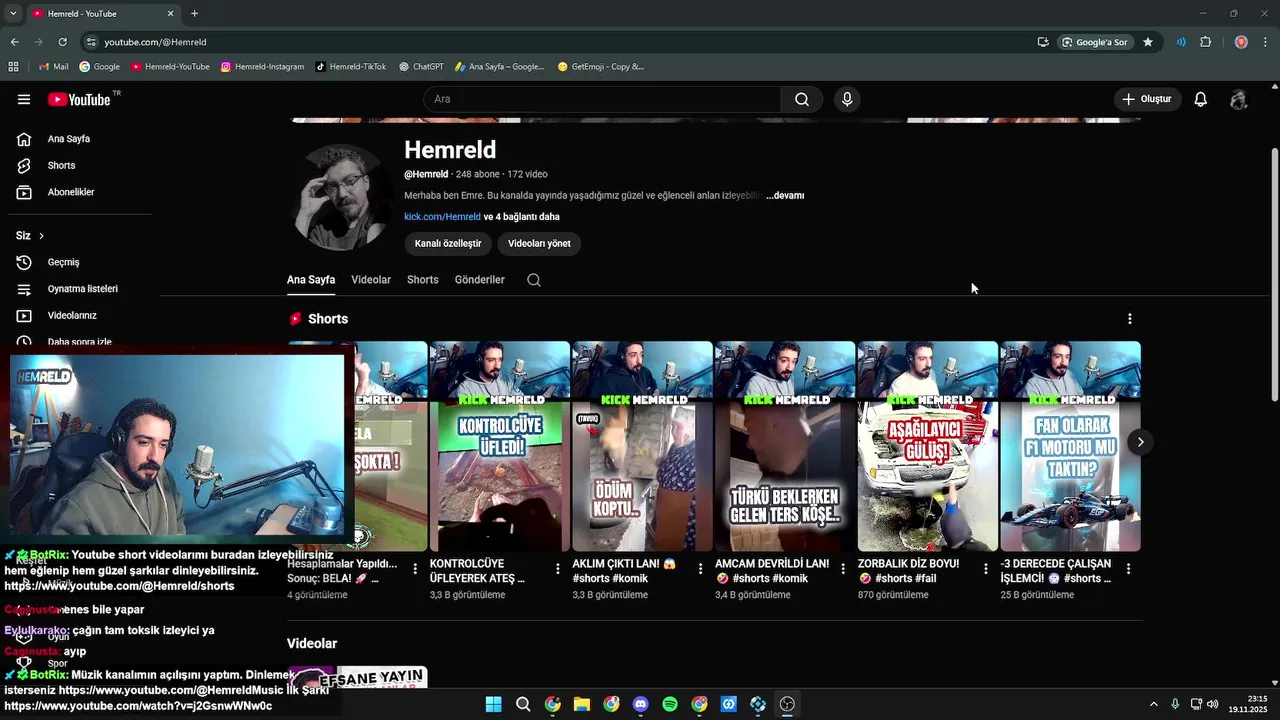Go back with the browser back arrow
This screenshot has height=720, width=1280.
tap(14, 42)
